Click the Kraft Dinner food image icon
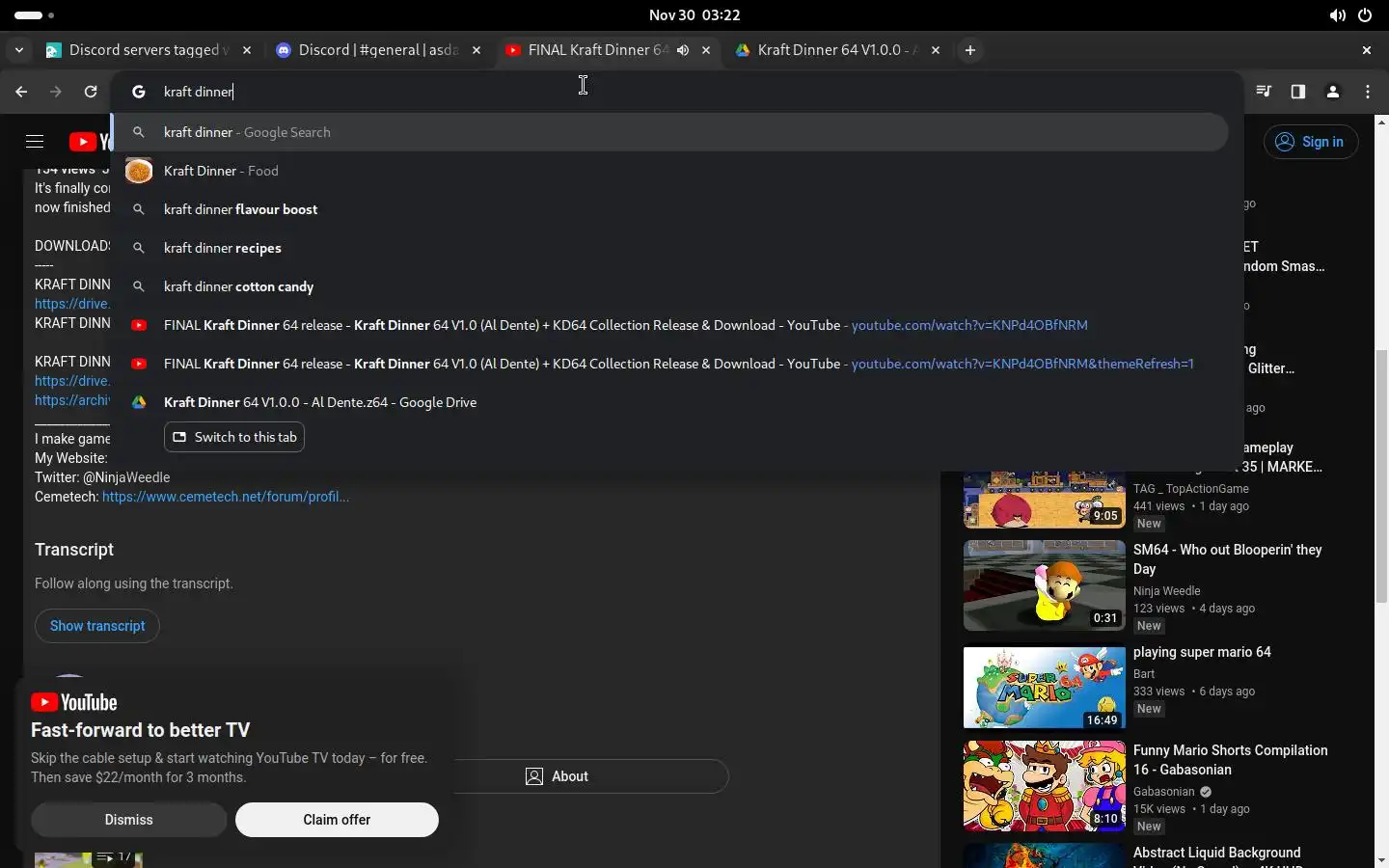Viewport: 1389px width, 868px height. 139,171
